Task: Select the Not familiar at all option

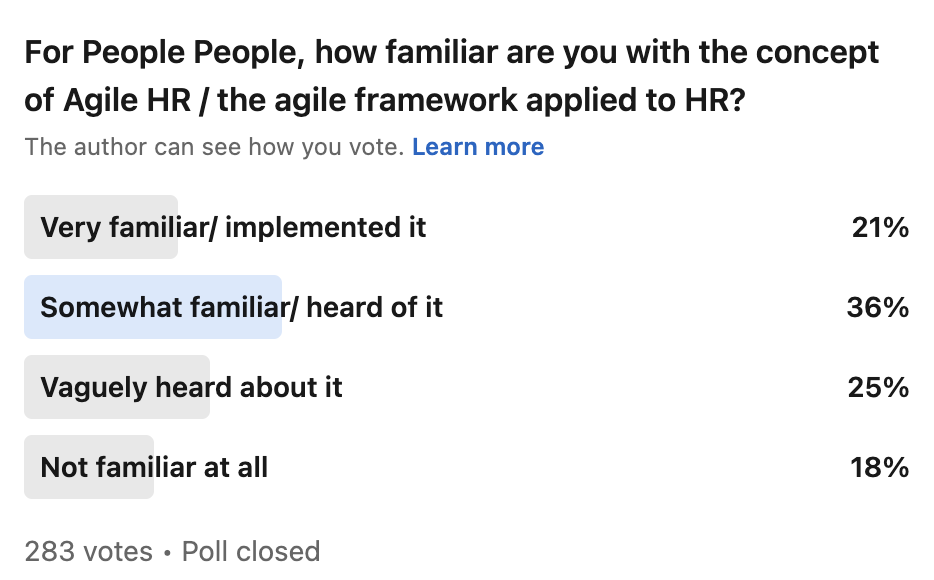Action: click(154, 467)
